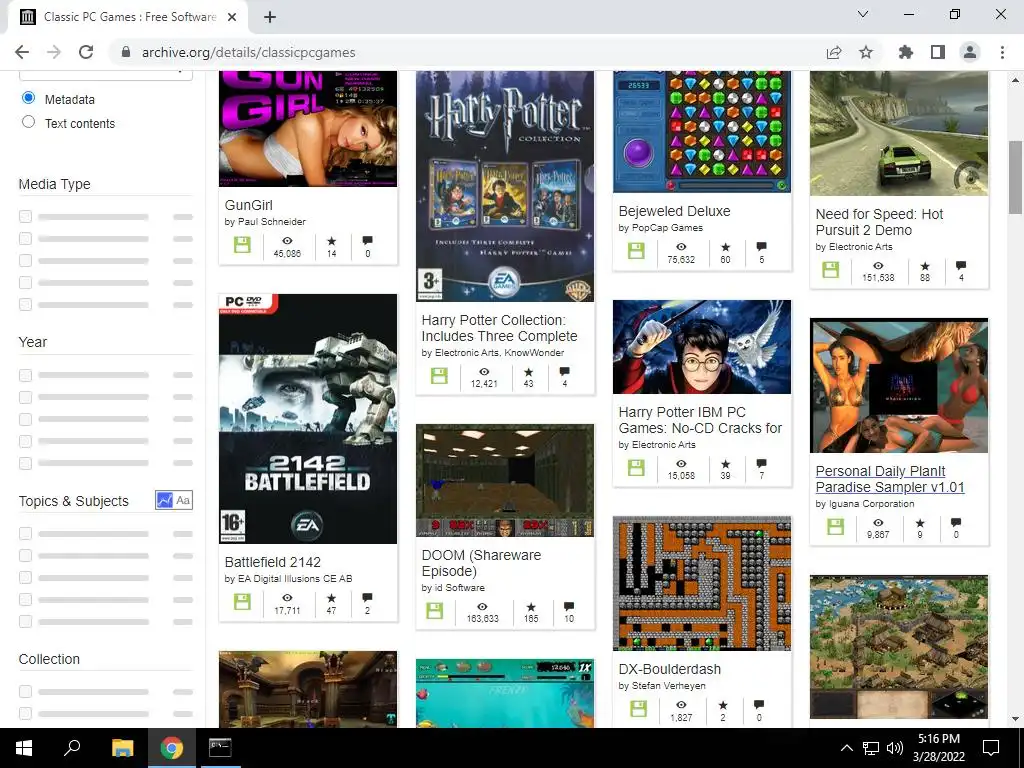The image size is (1024, 768).
Task: Open the Battlefield 2142 cover thumbnail
Action: click(308, 419)
